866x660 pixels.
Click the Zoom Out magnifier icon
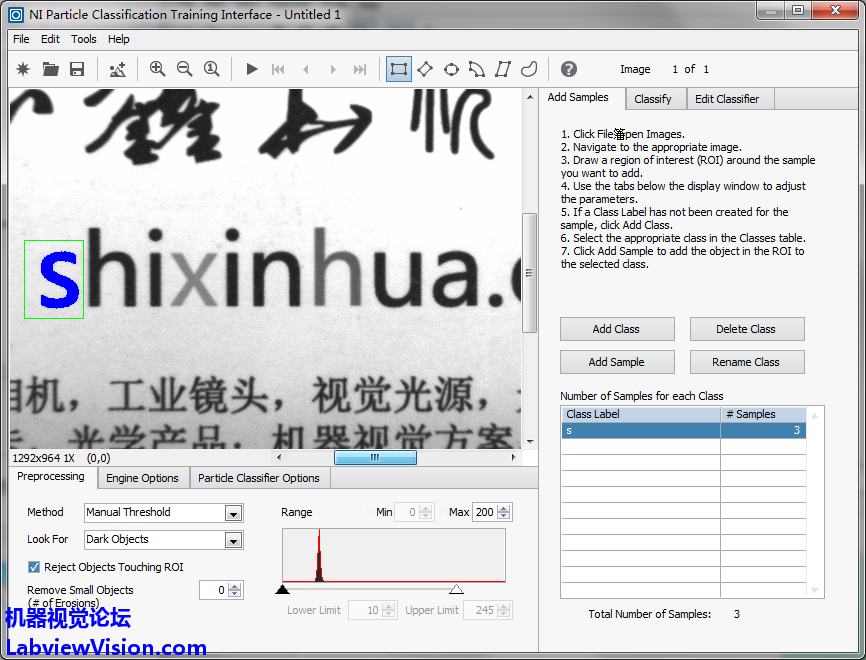coord(184,69)
